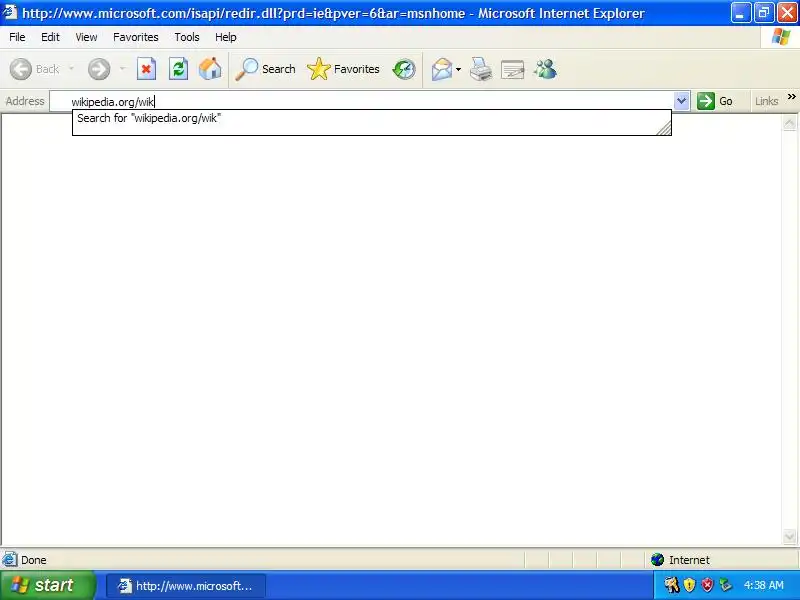Image resolution: width=800 pixels, height=600 pixels.
Task: Print the page with the printer icon
Action: click(x=481, y=69)
